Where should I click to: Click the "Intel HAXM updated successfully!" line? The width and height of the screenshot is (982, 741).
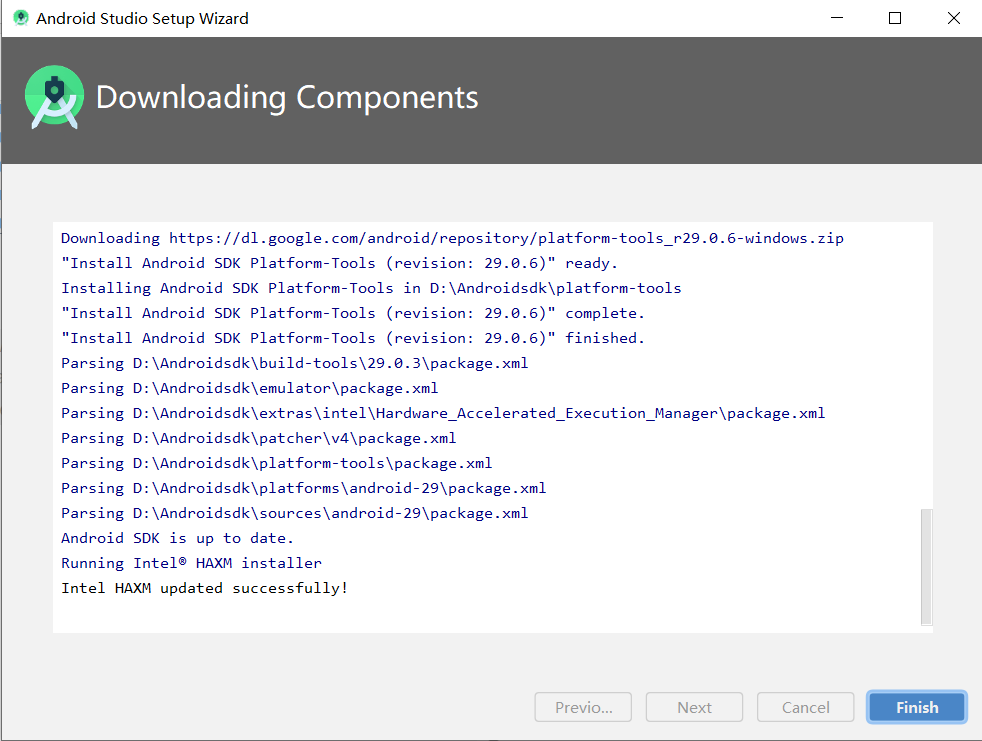pyautogui.click(x=204, y=588)
